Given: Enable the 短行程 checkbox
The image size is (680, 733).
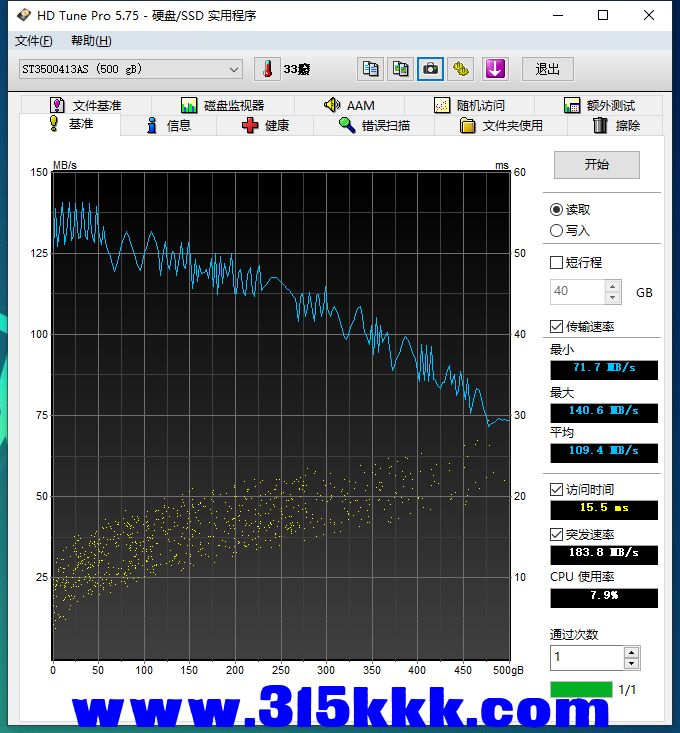Looking at the screenshot, I should click(x=557, y=262).
